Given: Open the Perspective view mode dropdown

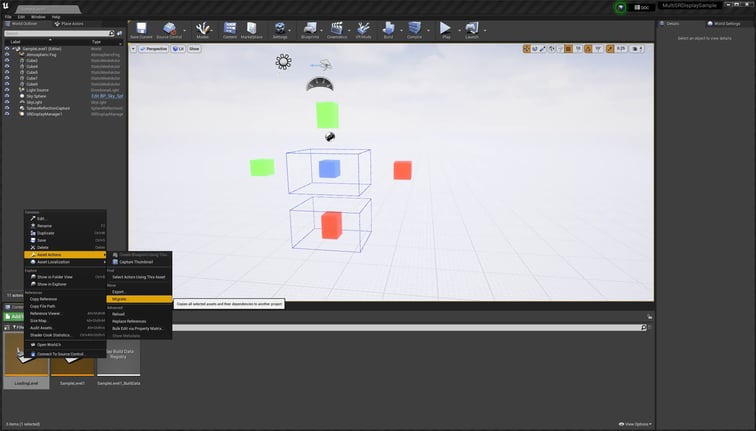Looking at the screenshot, I should coord(153,49).
